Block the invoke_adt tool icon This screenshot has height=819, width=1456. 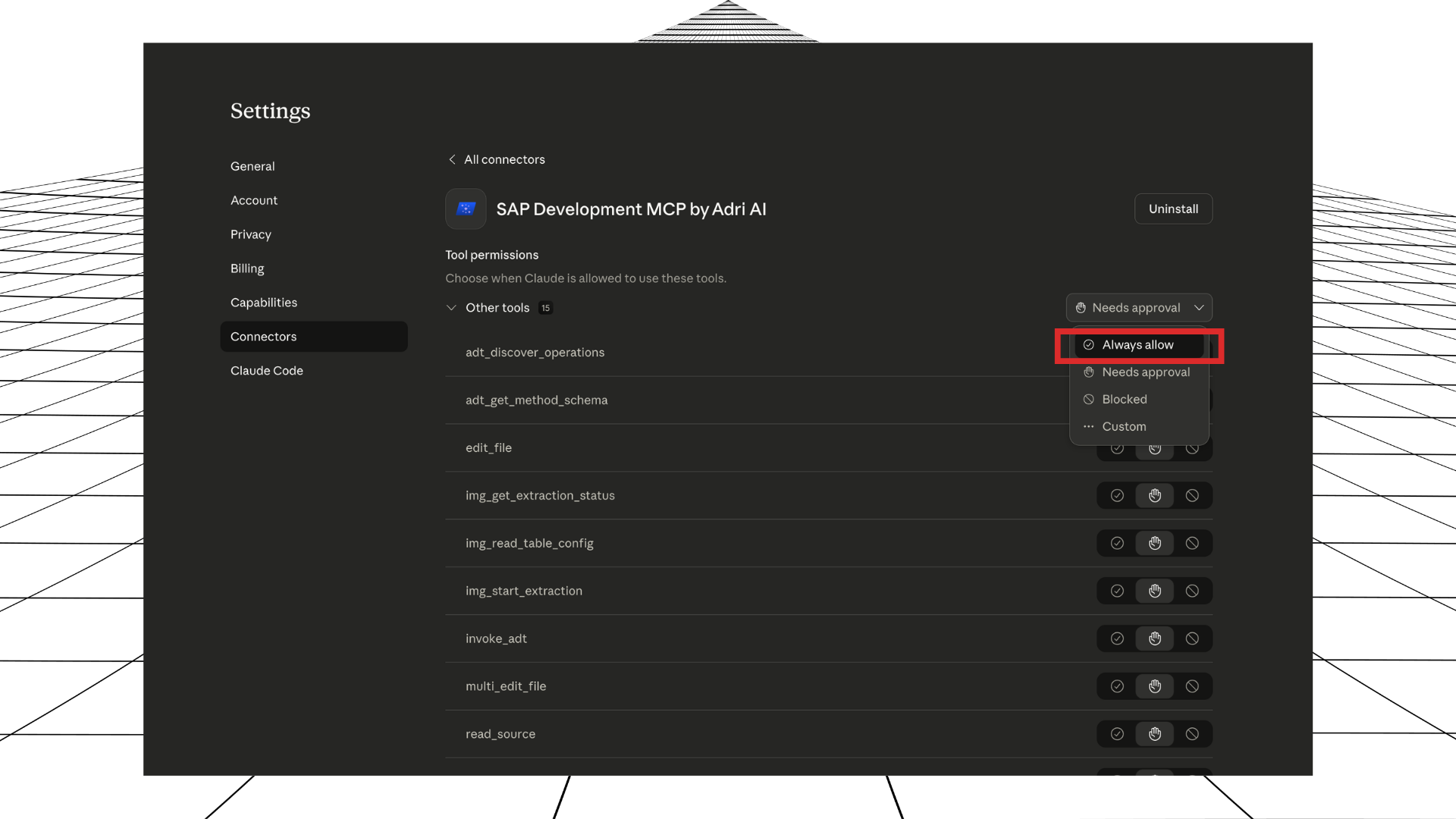[x=1192, y=639]
